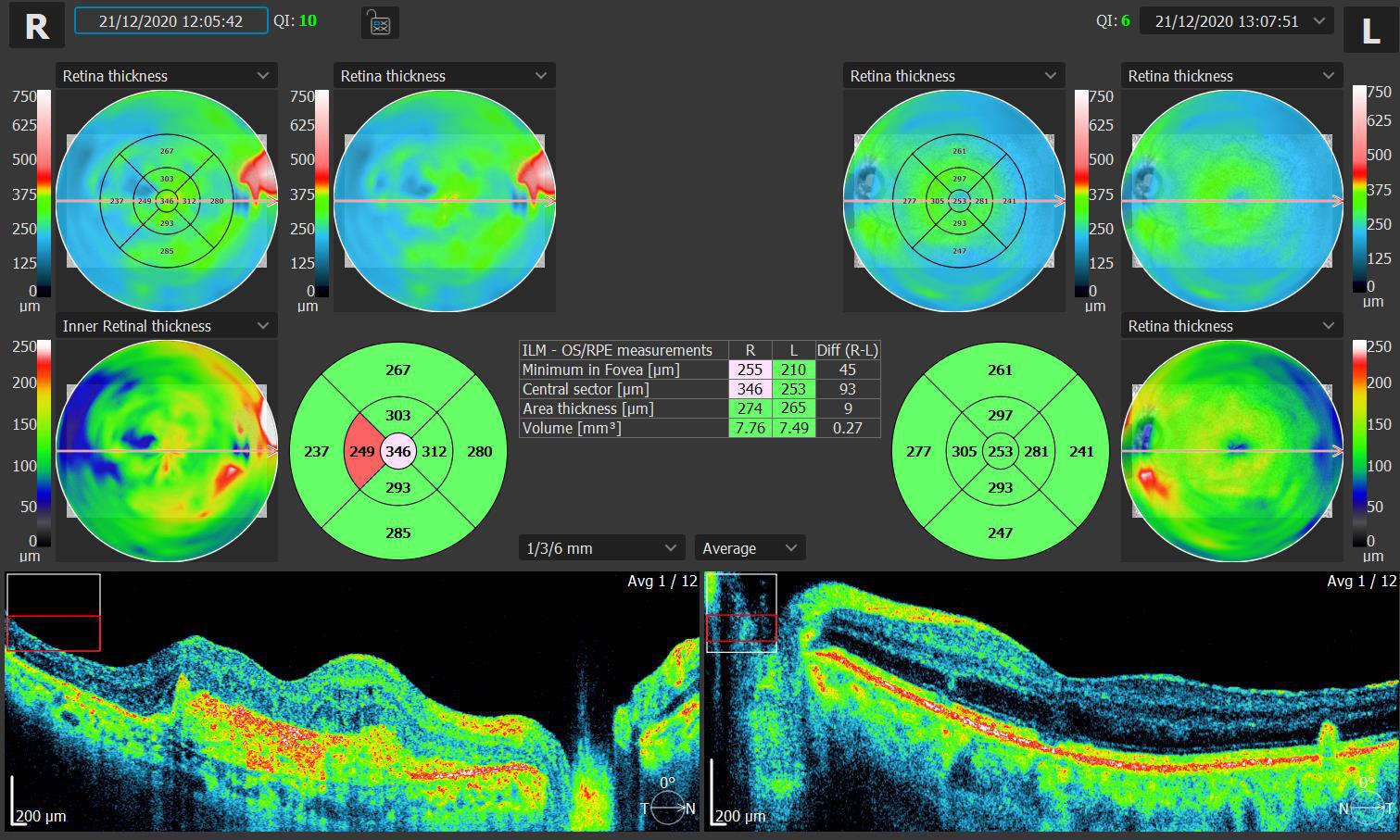Image resolution: width=1400 pixels, height=840 pixels.
Task: Select central 346 sector in large ETDRS chart
Action: 398,452
